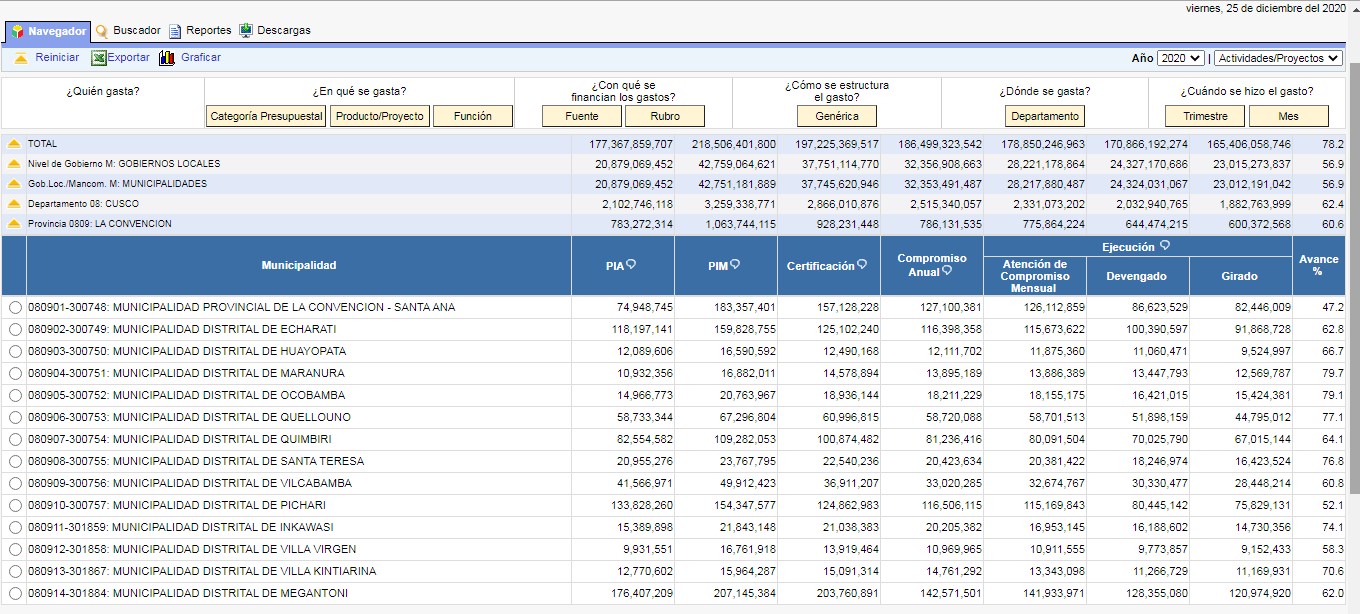This screenshot has width=1360, height=614.
Task: Choose the Municipalidad Distrital de Megantoni radio button
Action: click(x=15, y=593)
